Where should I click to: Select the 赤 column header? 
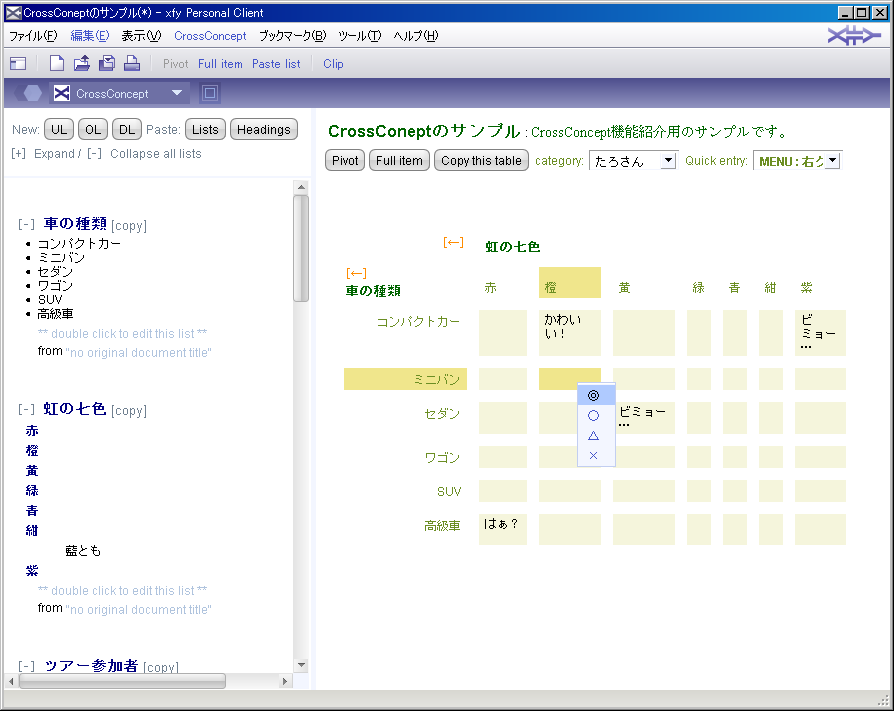click(x=491, y=287)
